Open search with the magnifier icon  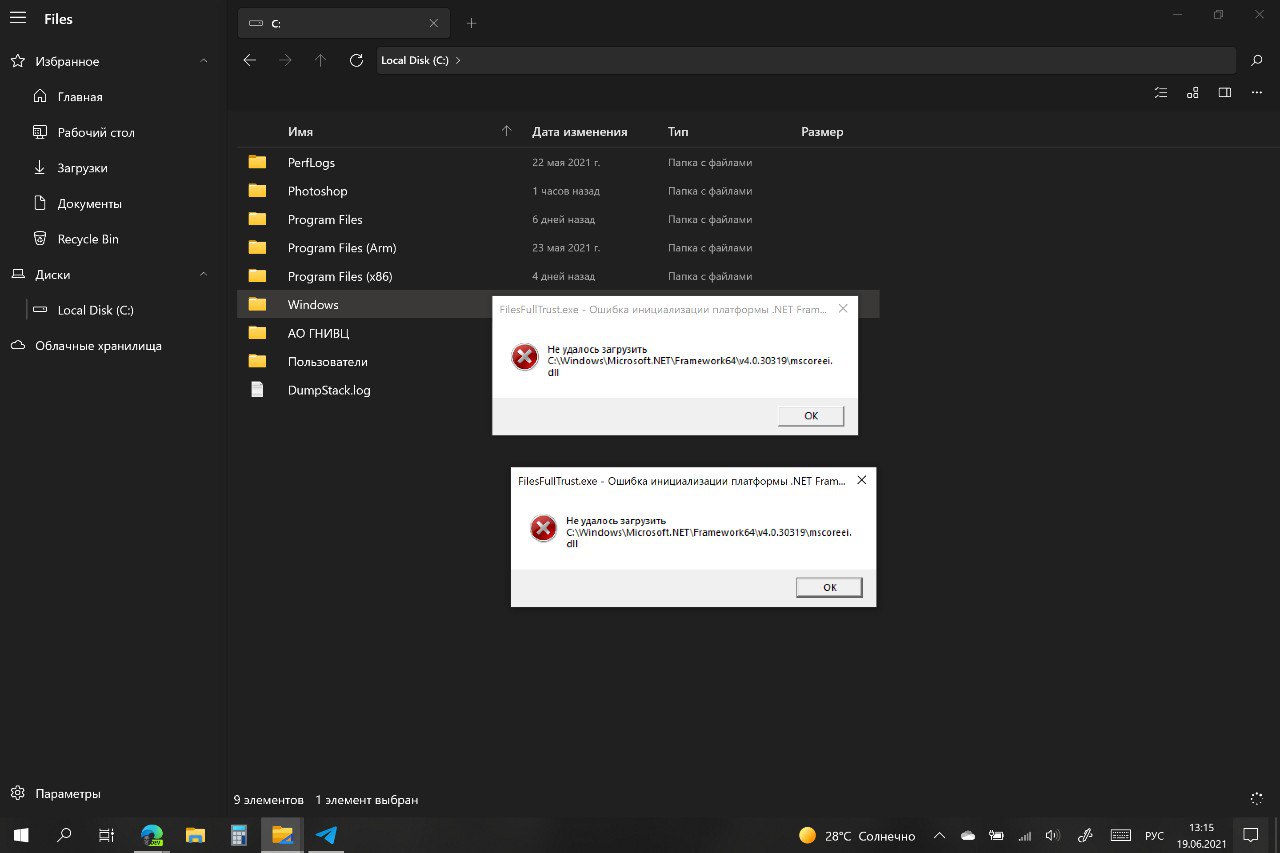pyautogui.click(x=1257, y=61)
